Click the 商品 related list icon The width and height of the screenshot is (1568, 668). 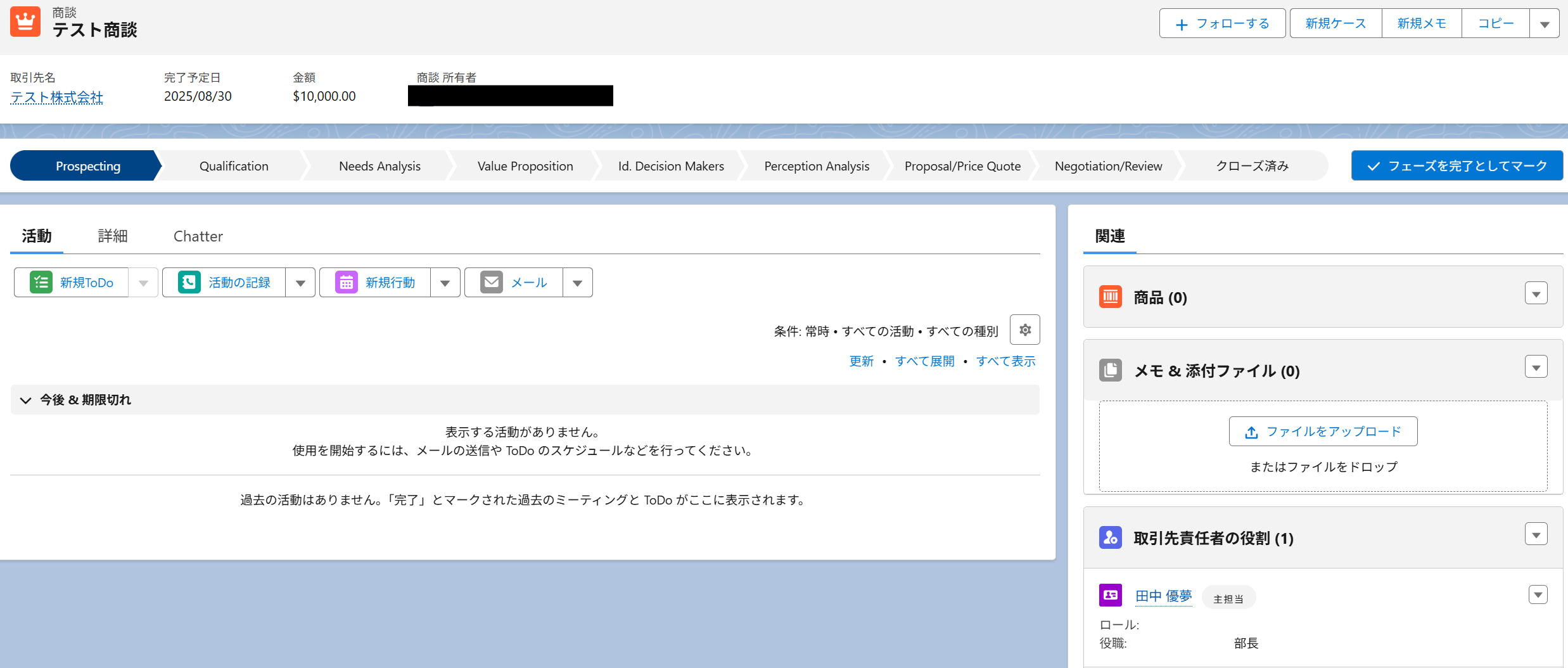(x=1110, y=296)
